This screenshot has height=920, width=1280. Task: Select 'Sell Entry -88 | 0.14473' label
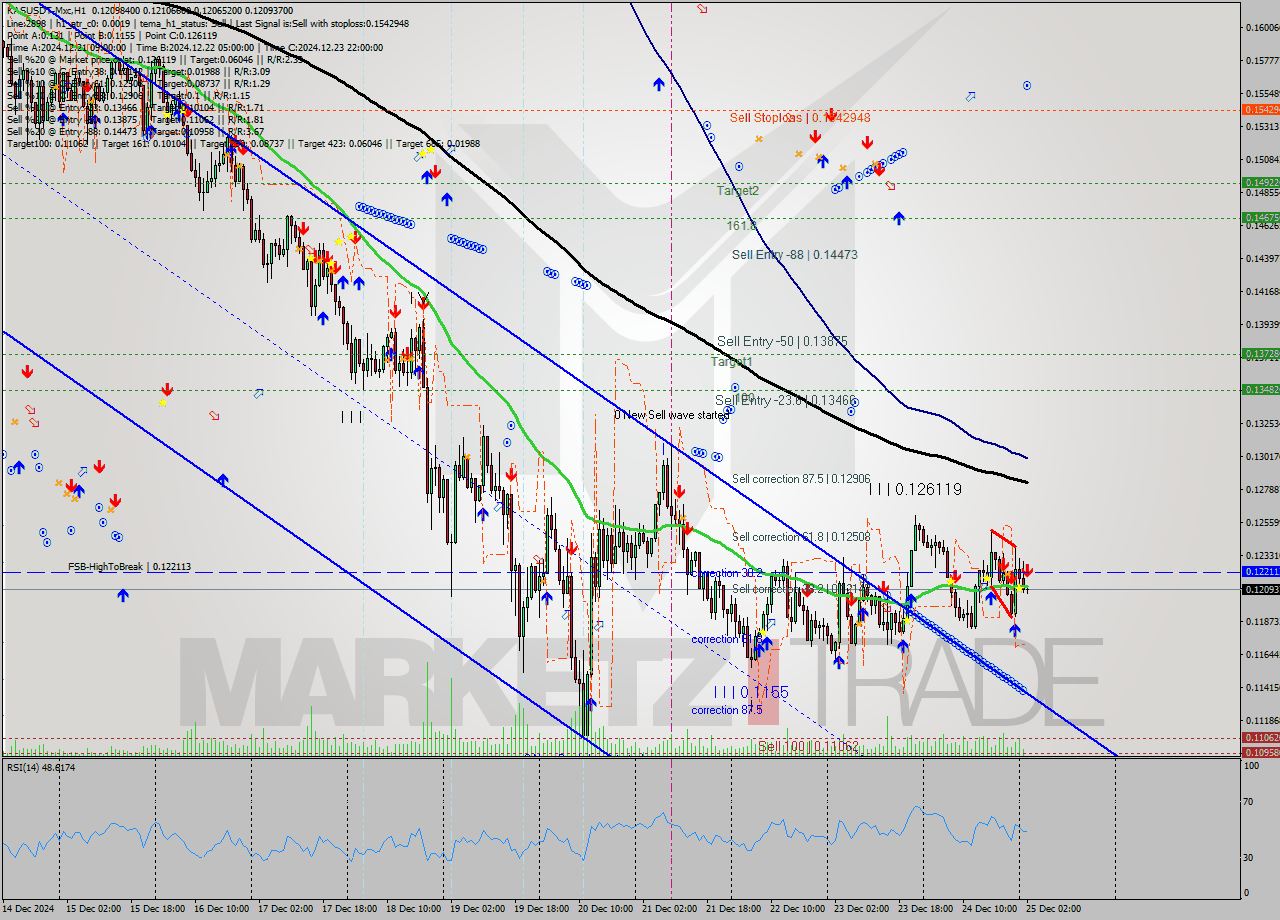(794, 255)
